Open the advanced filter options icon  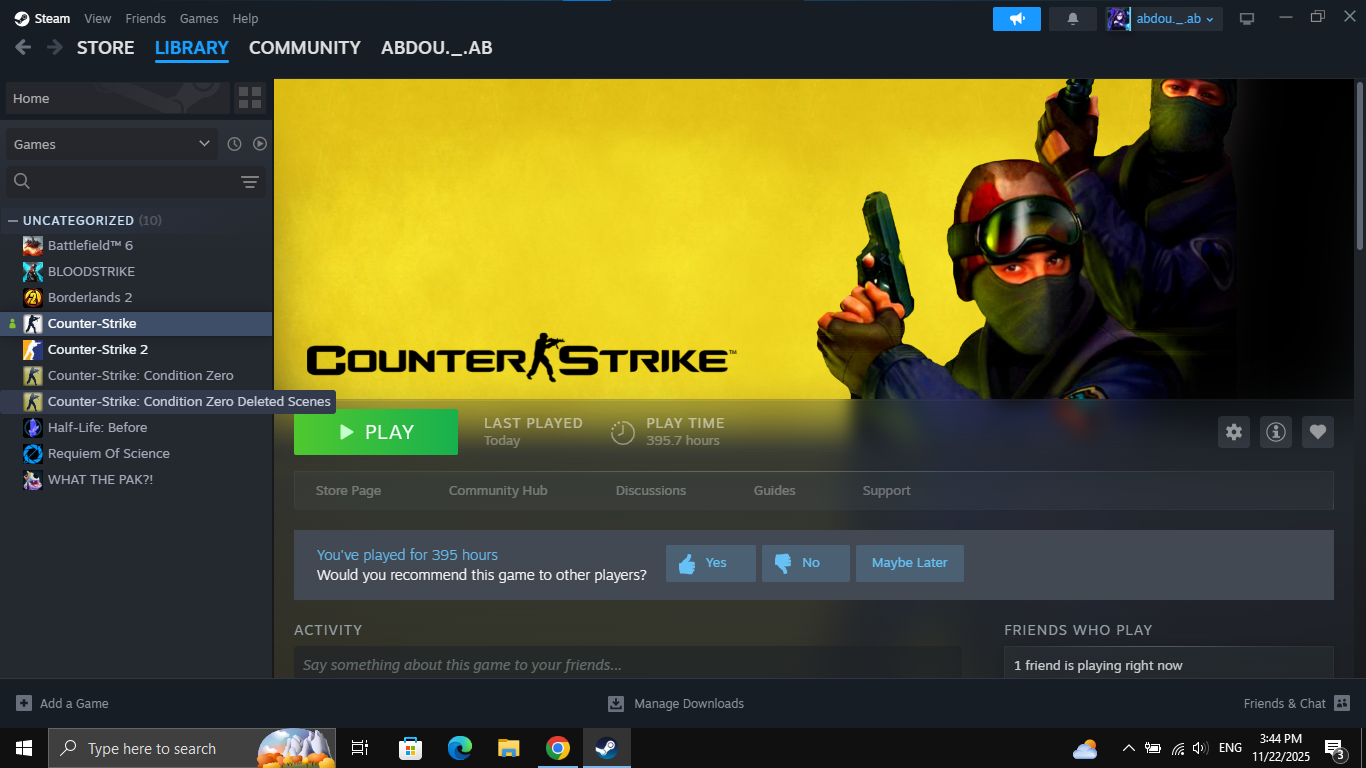pyautogui.click(x=250, y=182)
